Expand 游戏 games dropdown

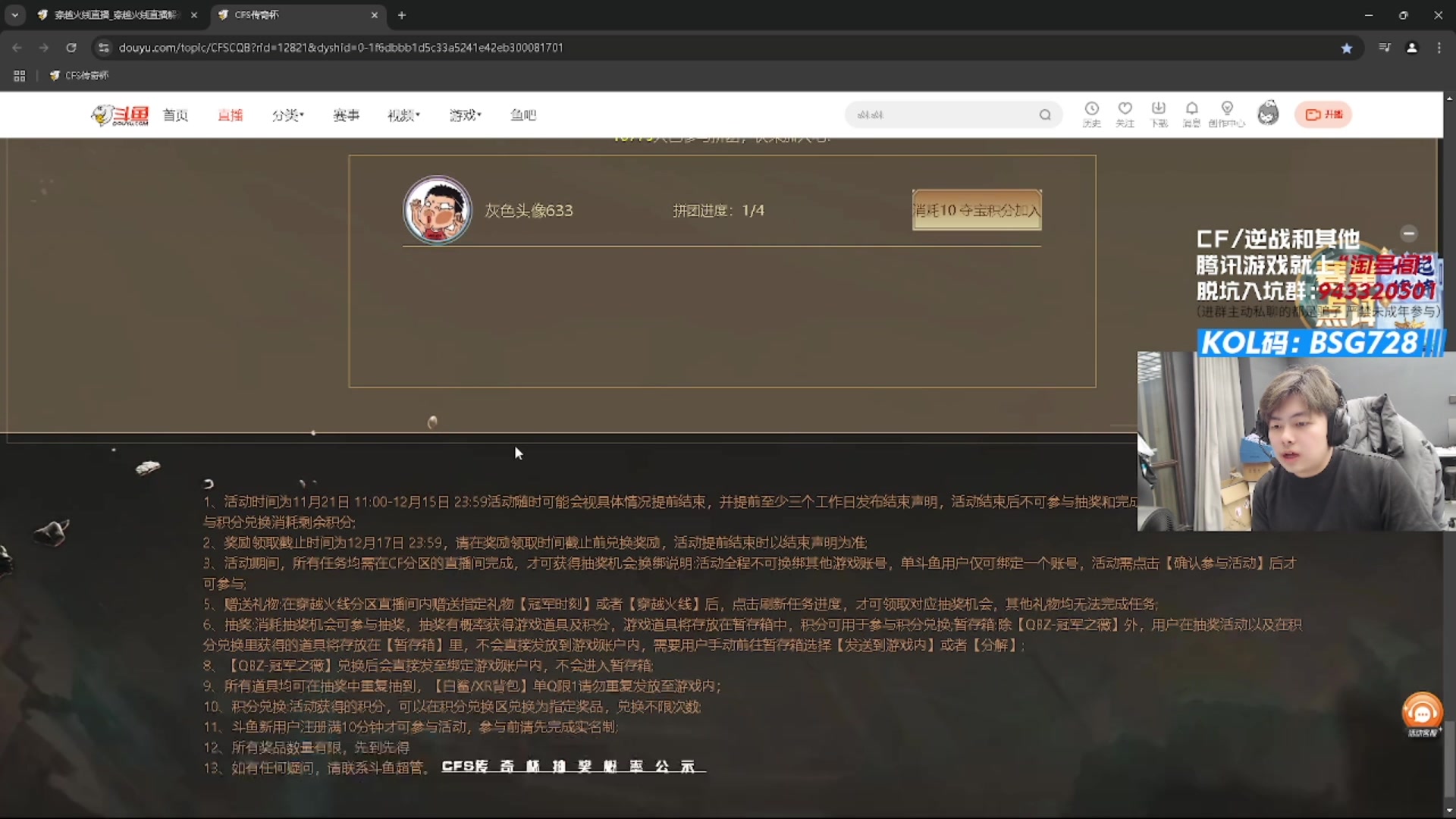(465, 115)
